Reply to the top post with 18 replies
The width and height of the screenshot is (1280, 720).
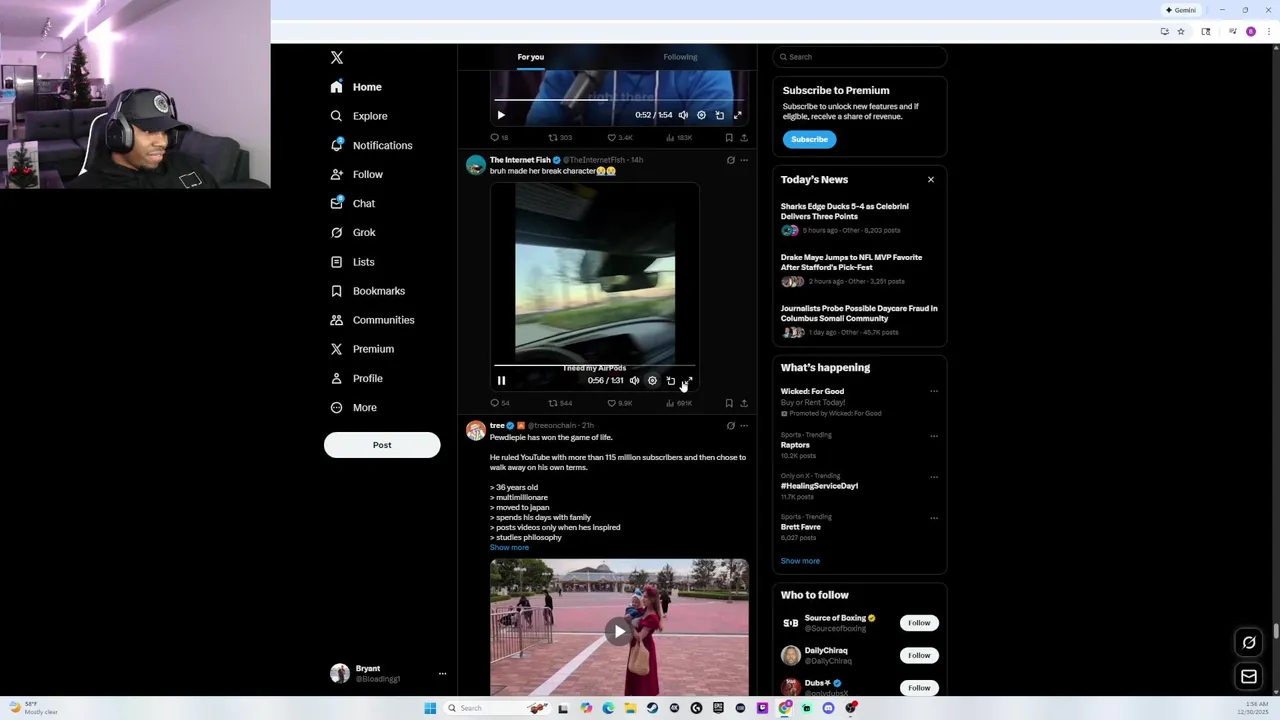pyautogui.click(x=499, y=138)
